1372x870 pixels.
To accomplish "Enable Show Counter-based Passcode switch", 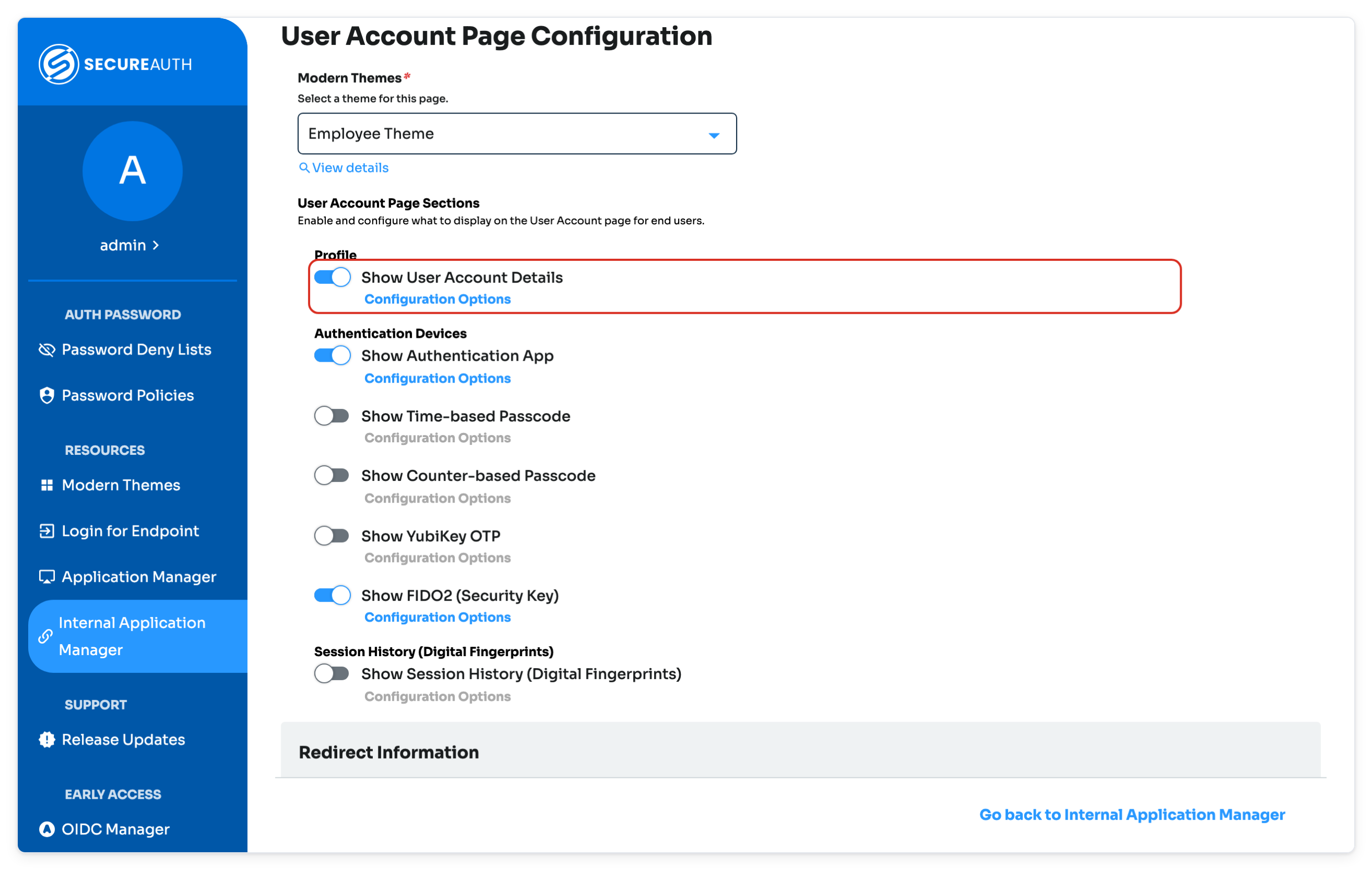I will (332, 475).
